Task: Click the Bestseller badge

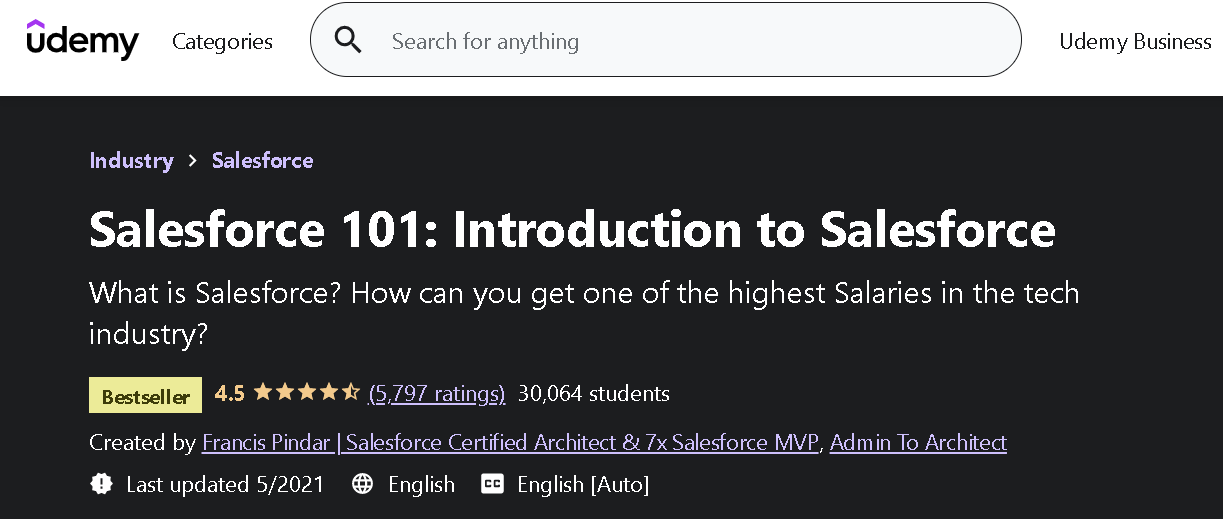Action: (x=145, y=396)
